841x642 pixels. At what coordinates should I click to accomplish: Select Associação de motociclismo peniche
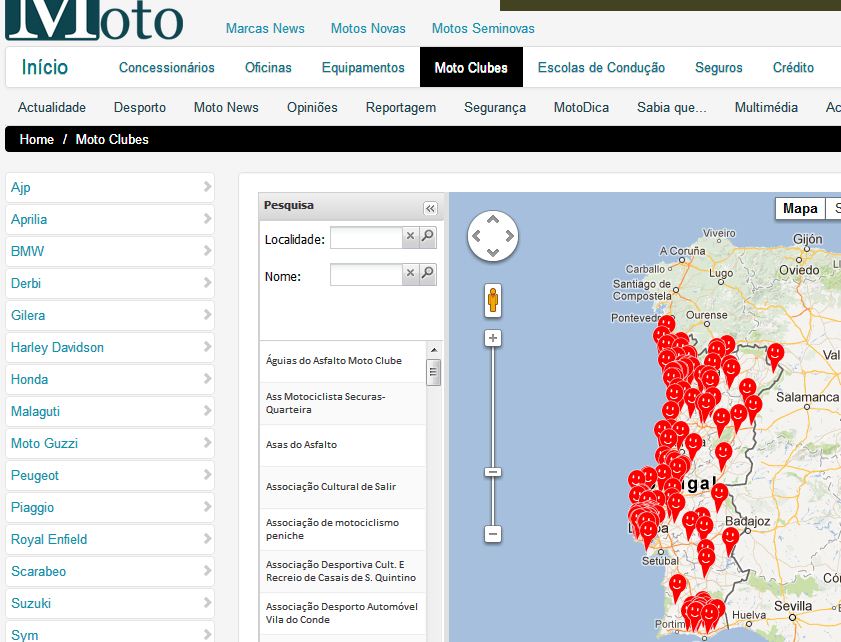click(x=343, y=529)
